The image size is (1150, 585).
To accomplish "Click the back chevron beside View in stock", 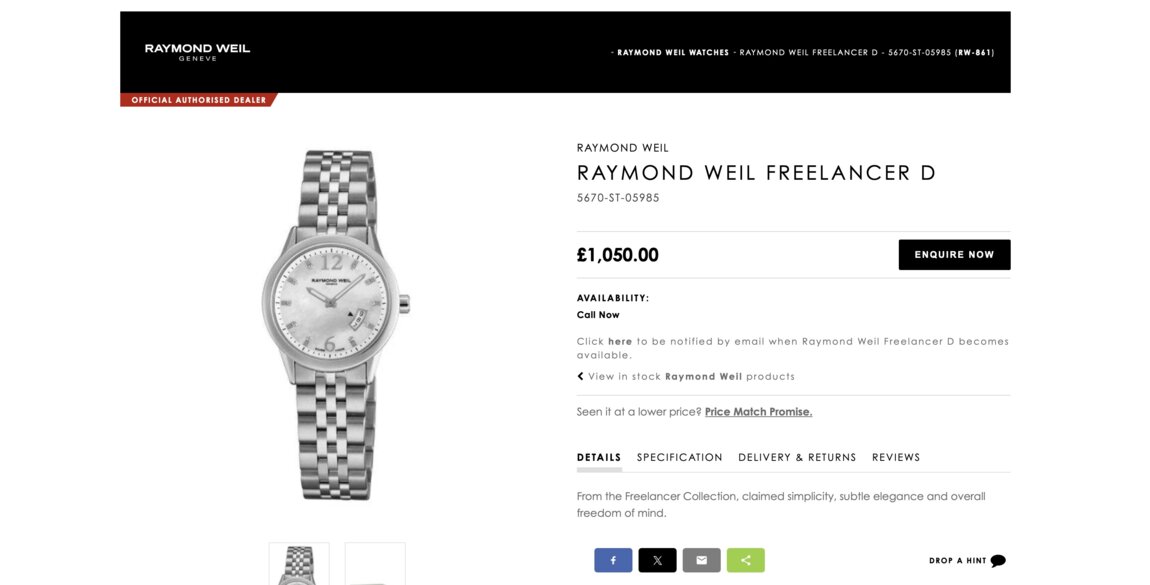I will (580, 377).
